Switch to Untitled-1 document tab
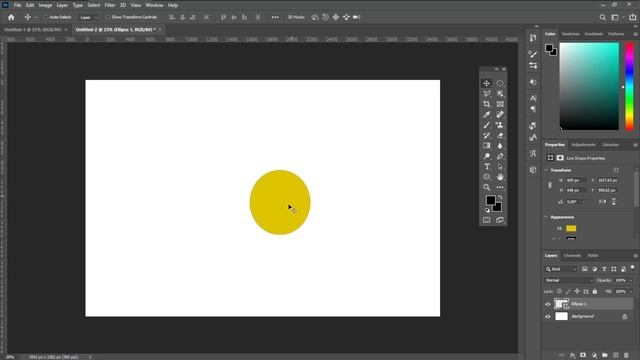This screenshot has width=640, height=360. (x=33, y=30)
